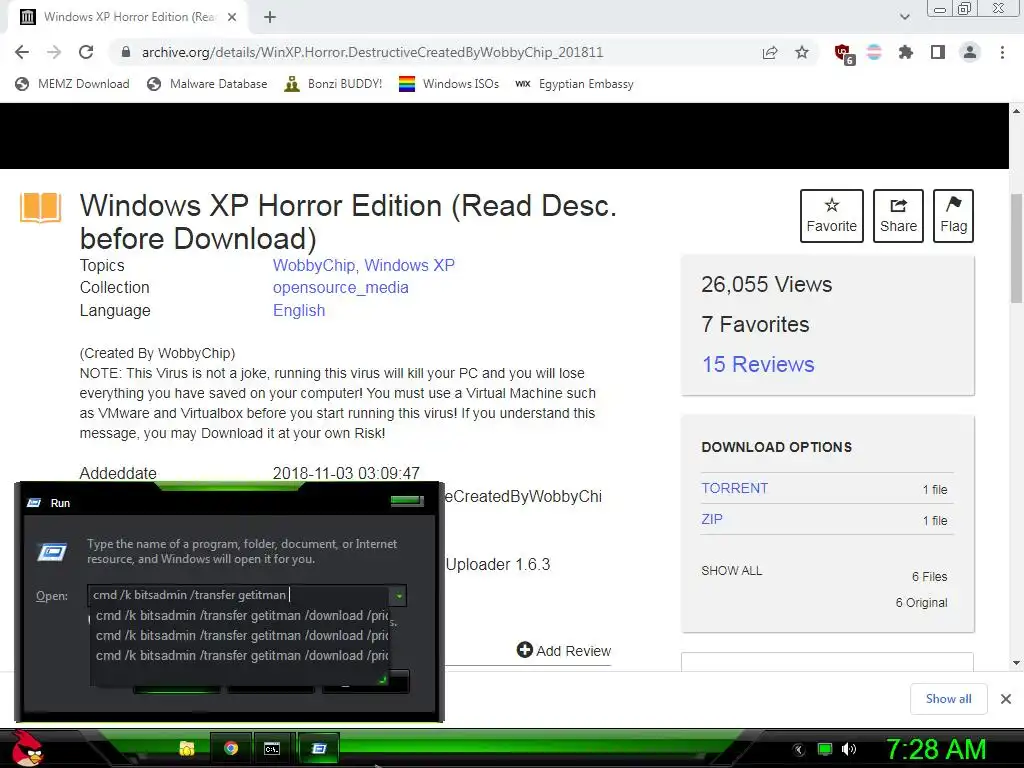Image resolution: width=1024 pixels, height=768 pixels.
Task: Click the Share button
Action: [898, 216]
